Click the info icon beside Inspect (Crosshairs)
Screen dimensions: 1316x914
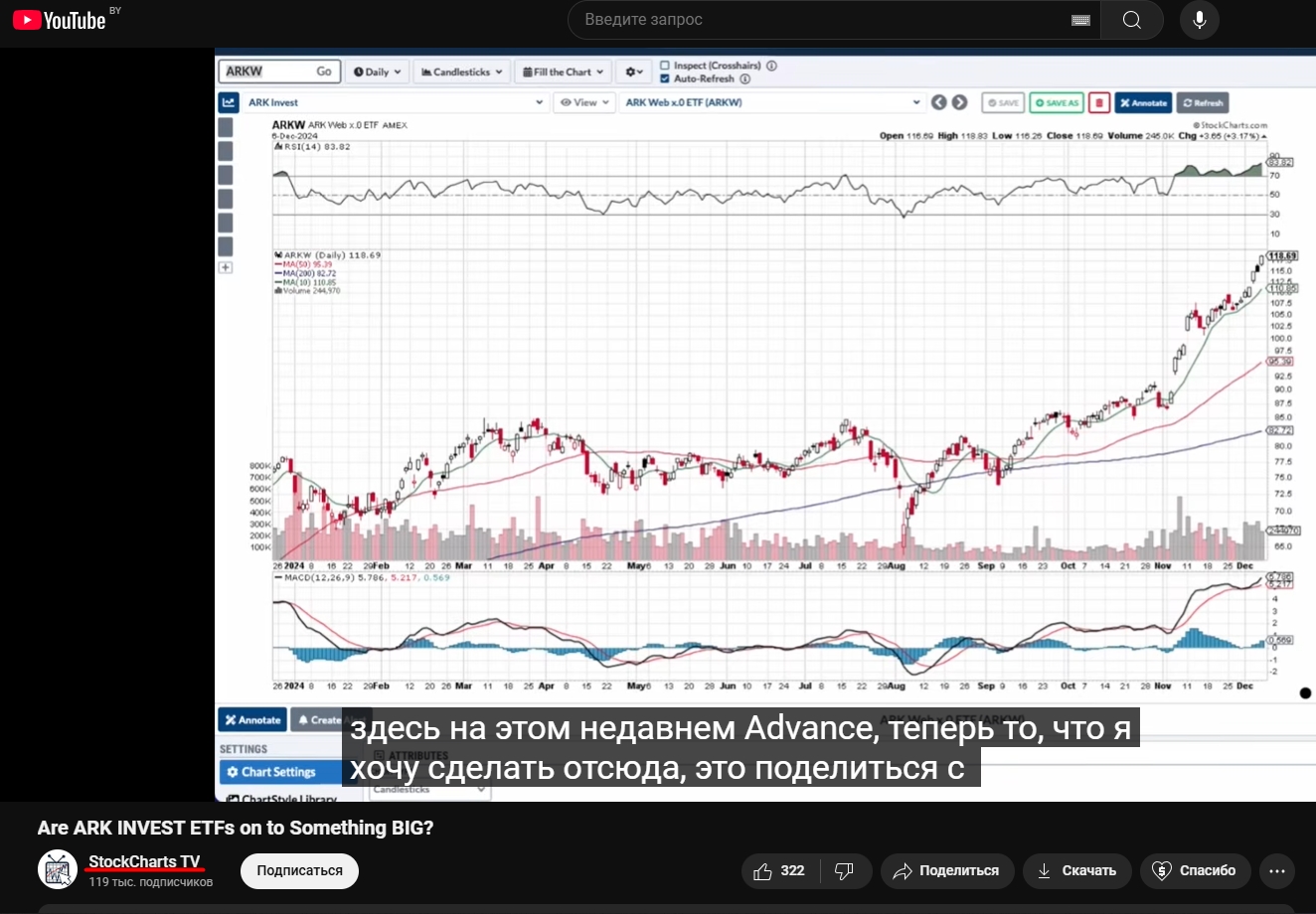pyautogui.click(x=771, y=66)
